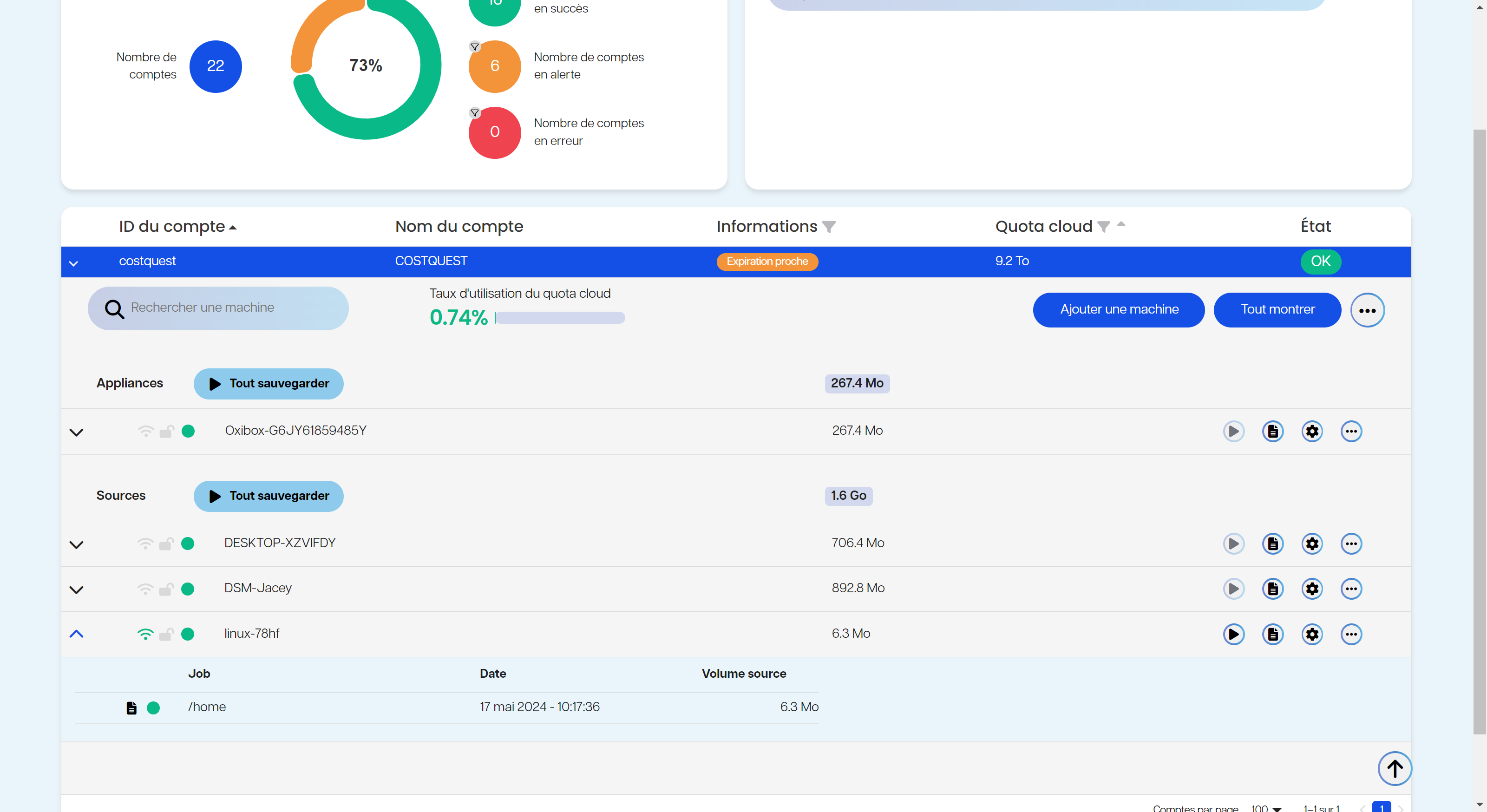This screenshot has width=1487, height=812.
Task: Click the Expiration proche badge
Action: point(767,262)
